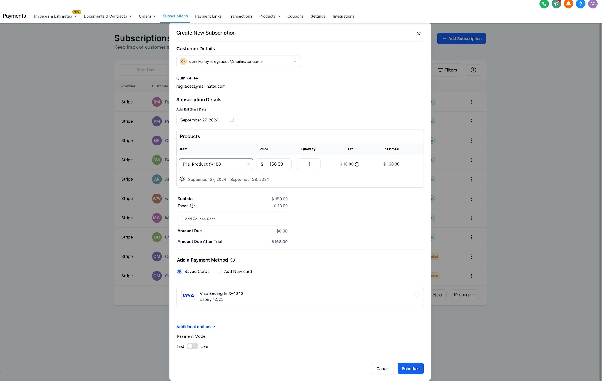
Task: Select the Add New Card radio option
Action: click(x=220, y=272)
